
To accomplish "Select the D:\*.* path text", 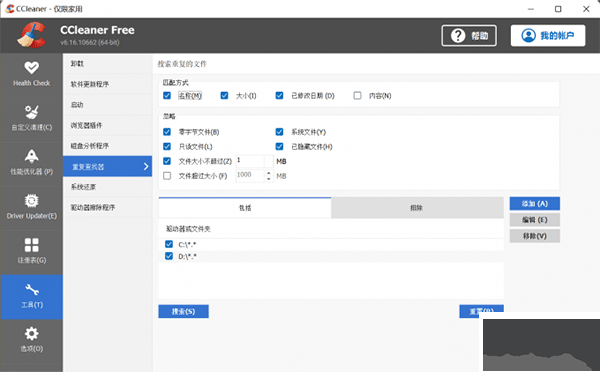I will pyautogui.click(x=187, y=256).
